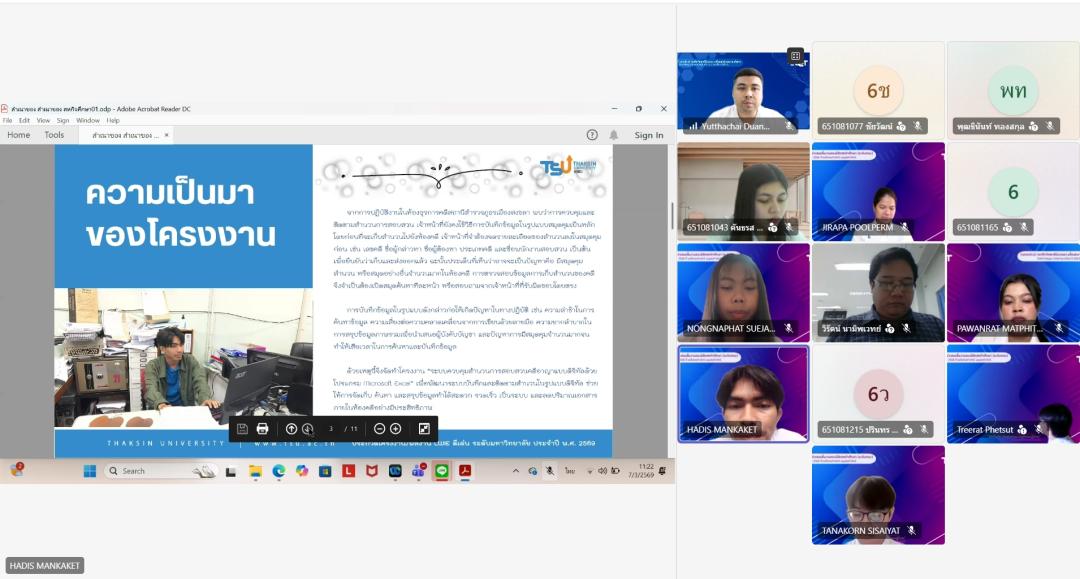Image resolution: width=1080 pixels, height=579 pixels.
Task: Toggle the microphone mute icon in system tray
Action: (x=551, y=470)
